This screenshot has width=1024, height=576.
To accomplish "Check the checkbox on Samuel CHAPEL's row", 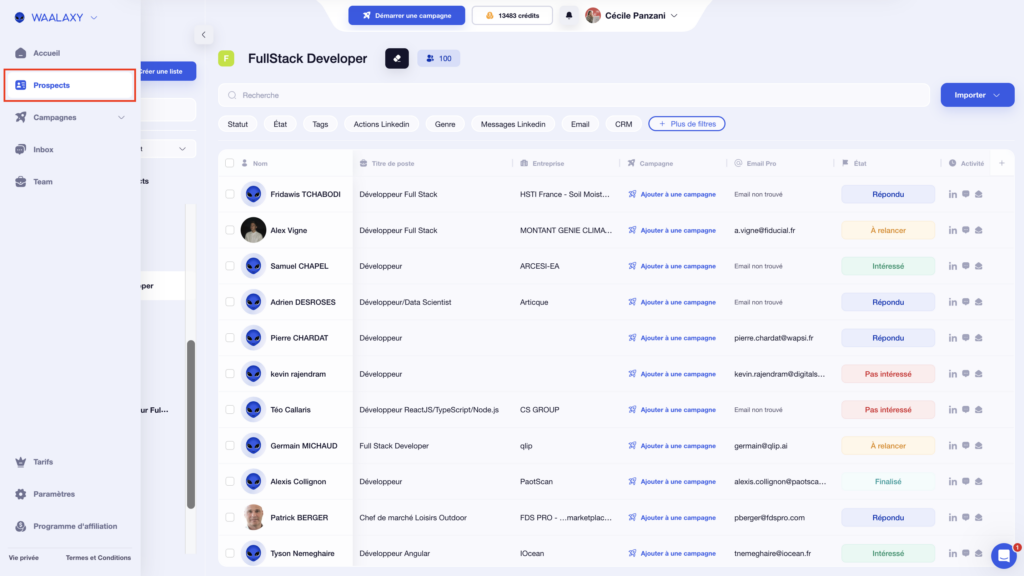I will pyautogui.click(x=228, y=265).
